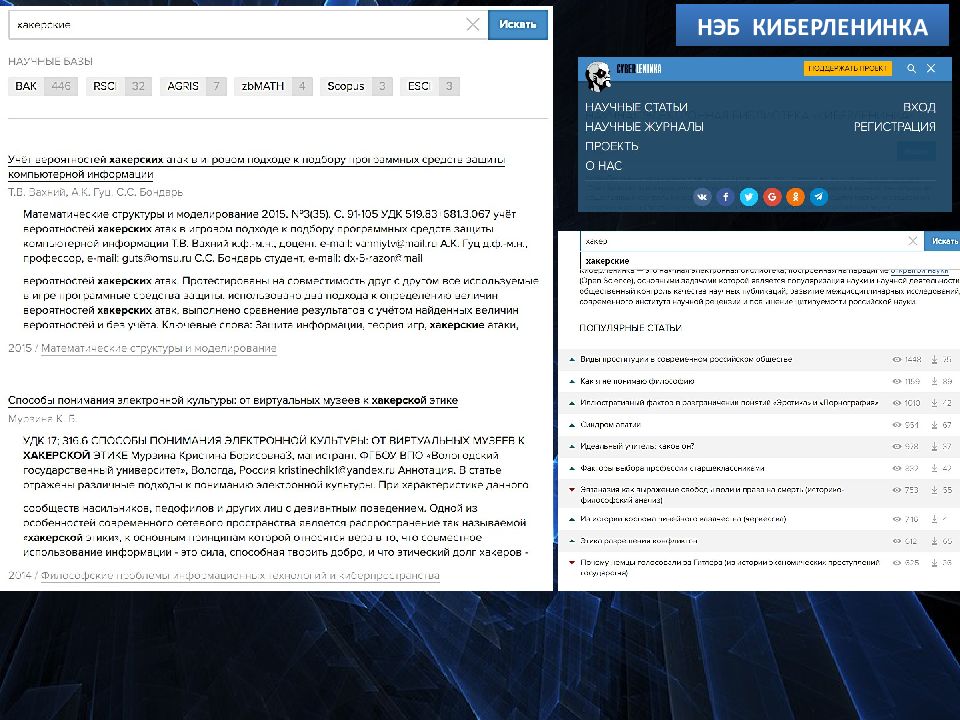Click views eye icon beside 1448
The width and height of the screenshot is (960, 720).
tap(897, 359)
